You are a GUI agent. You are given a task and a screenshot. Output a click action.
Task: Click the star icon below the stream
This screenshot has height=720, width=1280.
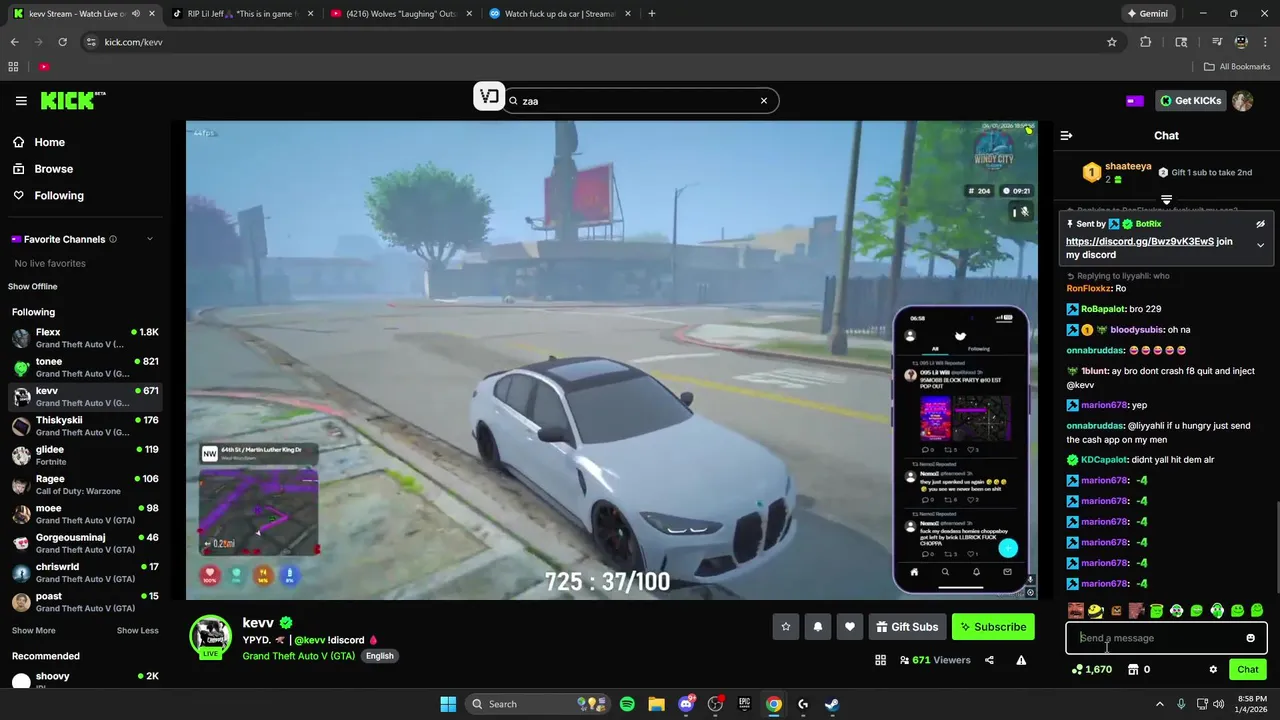click(x=786, y=627)
